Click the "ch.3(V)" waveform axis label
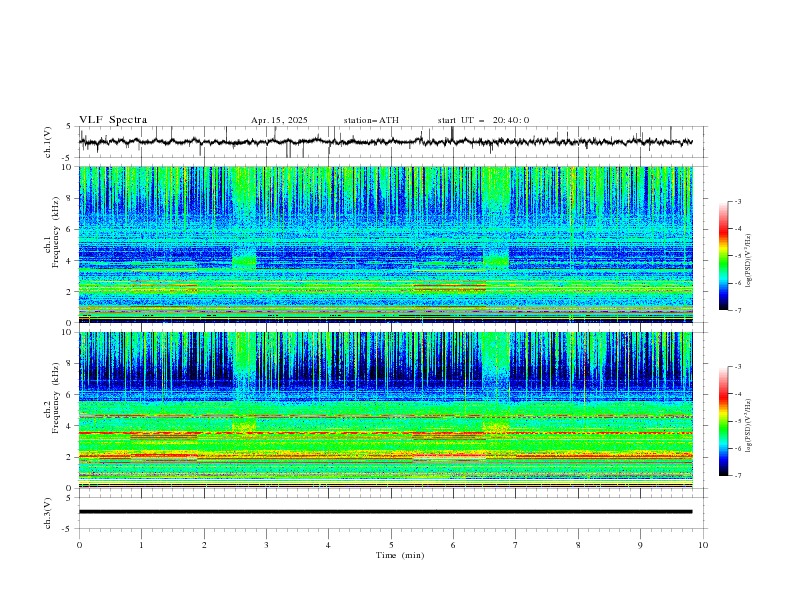Image resolution: width=792 pixels, height=612 pixels. [x=48, y=513]
